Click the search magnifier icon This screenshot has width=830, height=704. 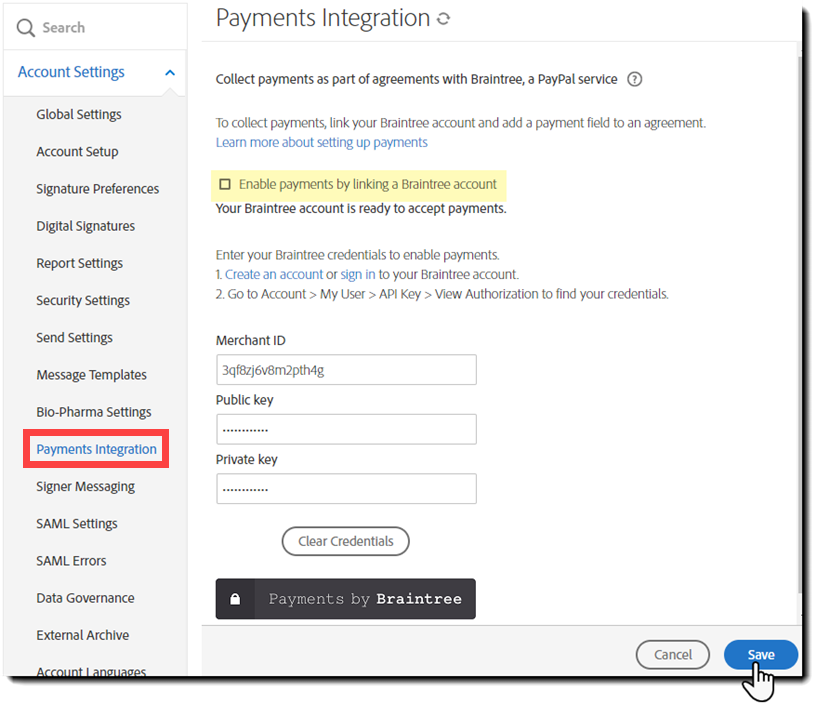click(x=25, y=28)
